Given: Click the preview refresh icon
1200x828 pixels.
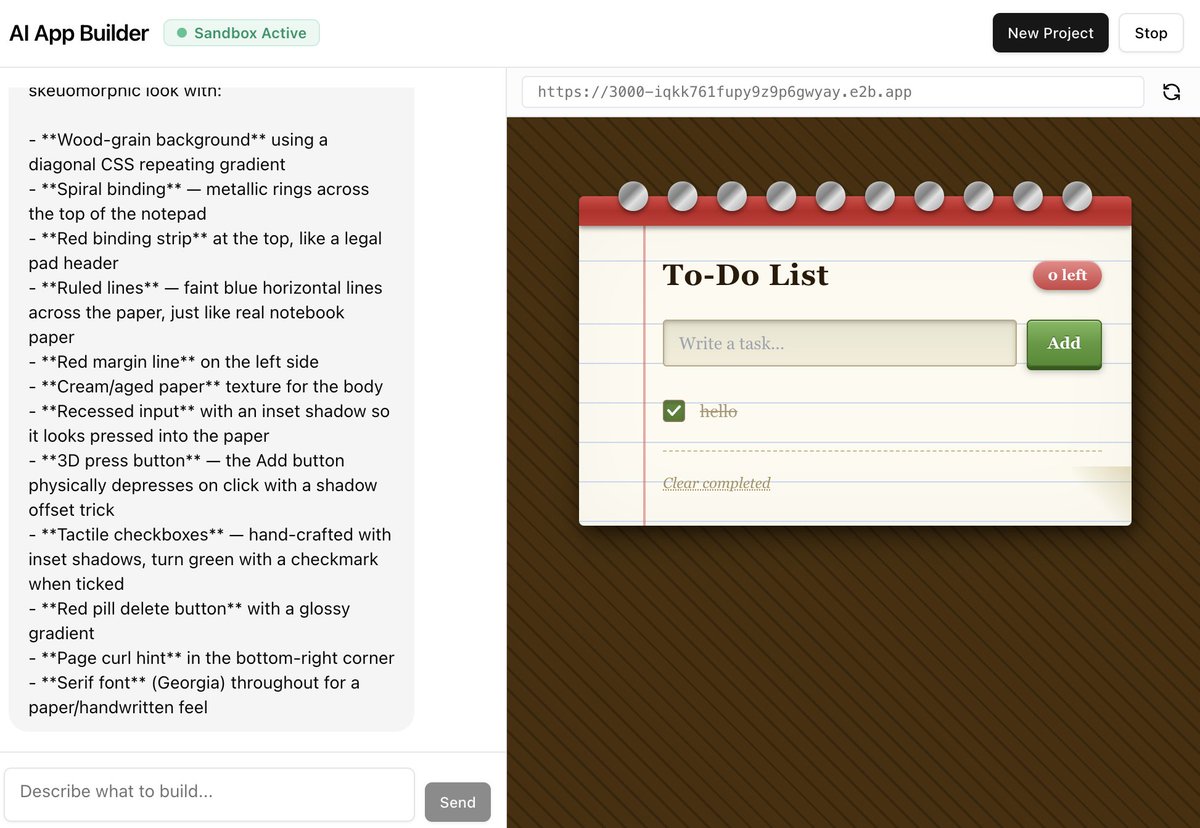Looking at the screenshot, I should click(x=1171, y=92).
